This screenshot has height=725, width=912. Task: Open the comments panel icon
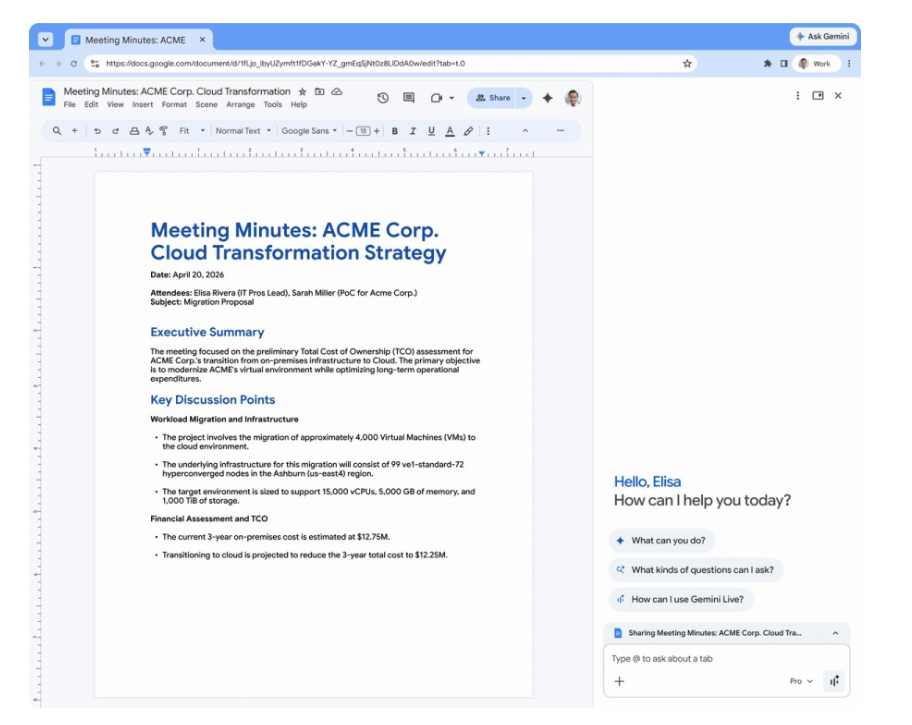[408, 98]
